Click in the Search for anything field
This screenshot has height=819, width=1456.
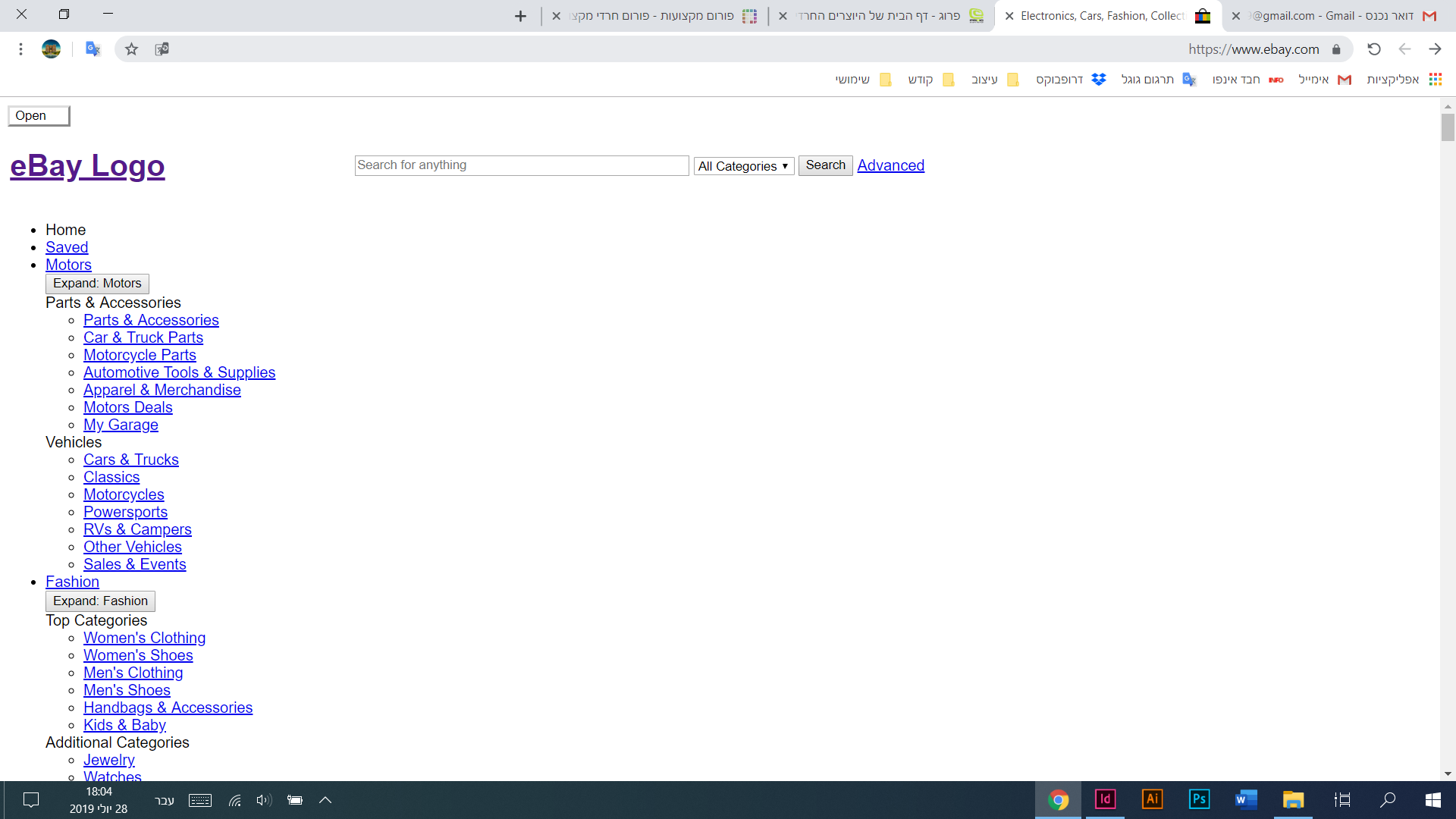coord(521,165)
